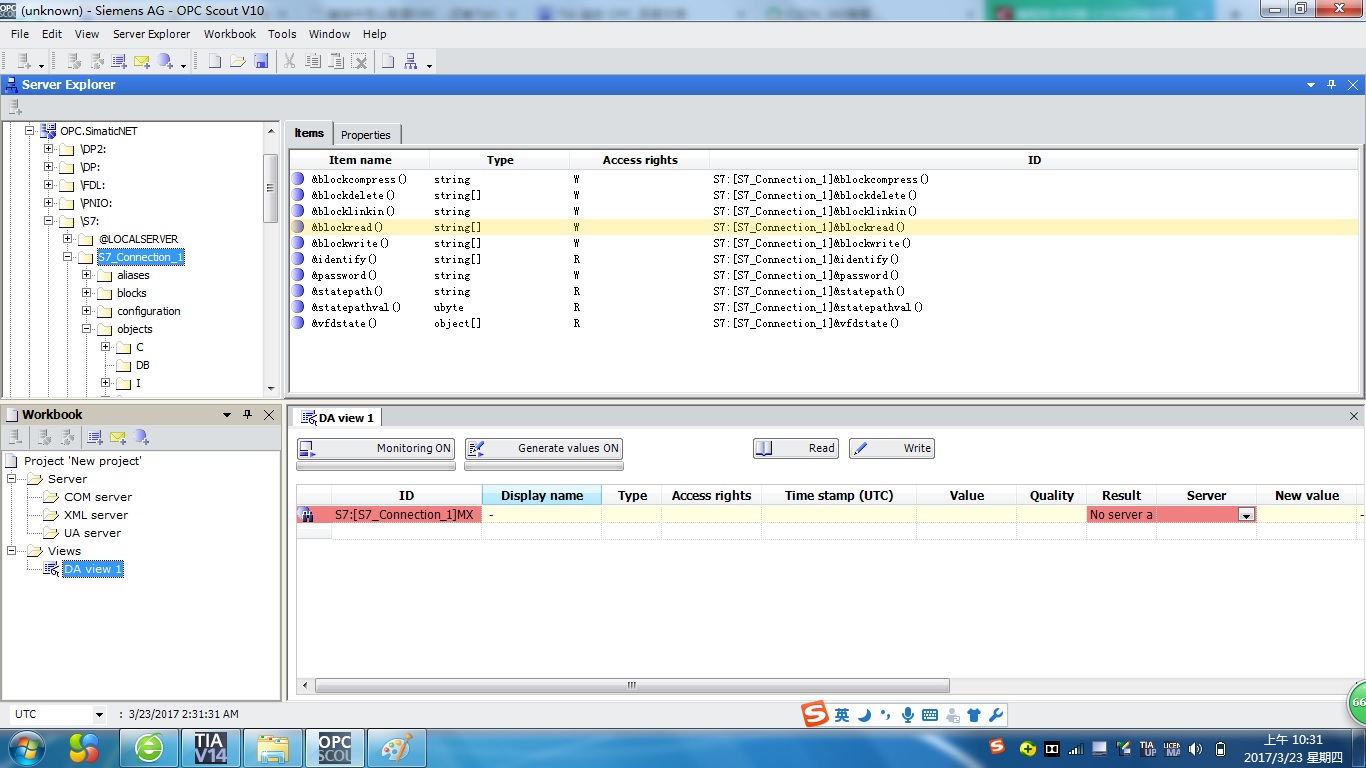Toggle Monitoring ON button
The height and width of the screenshot is (768, 1366).
tap(376, 449)
